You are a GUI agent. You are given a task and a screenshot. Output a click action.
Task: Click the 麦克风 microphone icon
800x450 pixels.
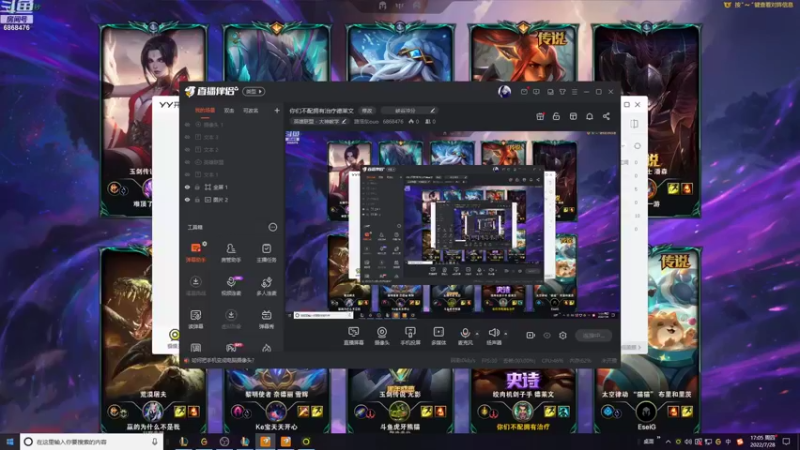[465, 333]
